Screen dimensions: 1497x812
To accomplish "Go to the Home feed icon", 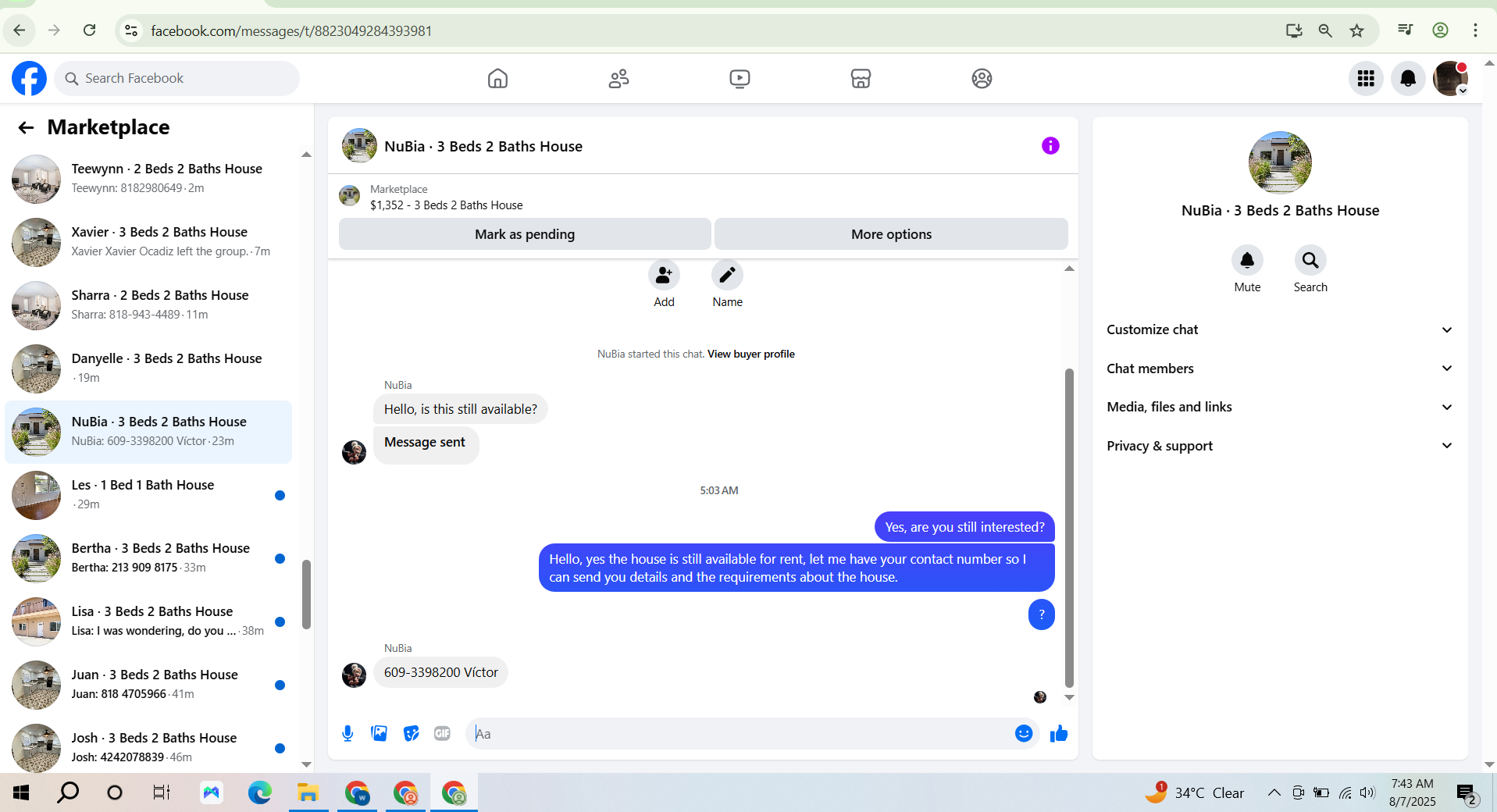I will 497,78.
